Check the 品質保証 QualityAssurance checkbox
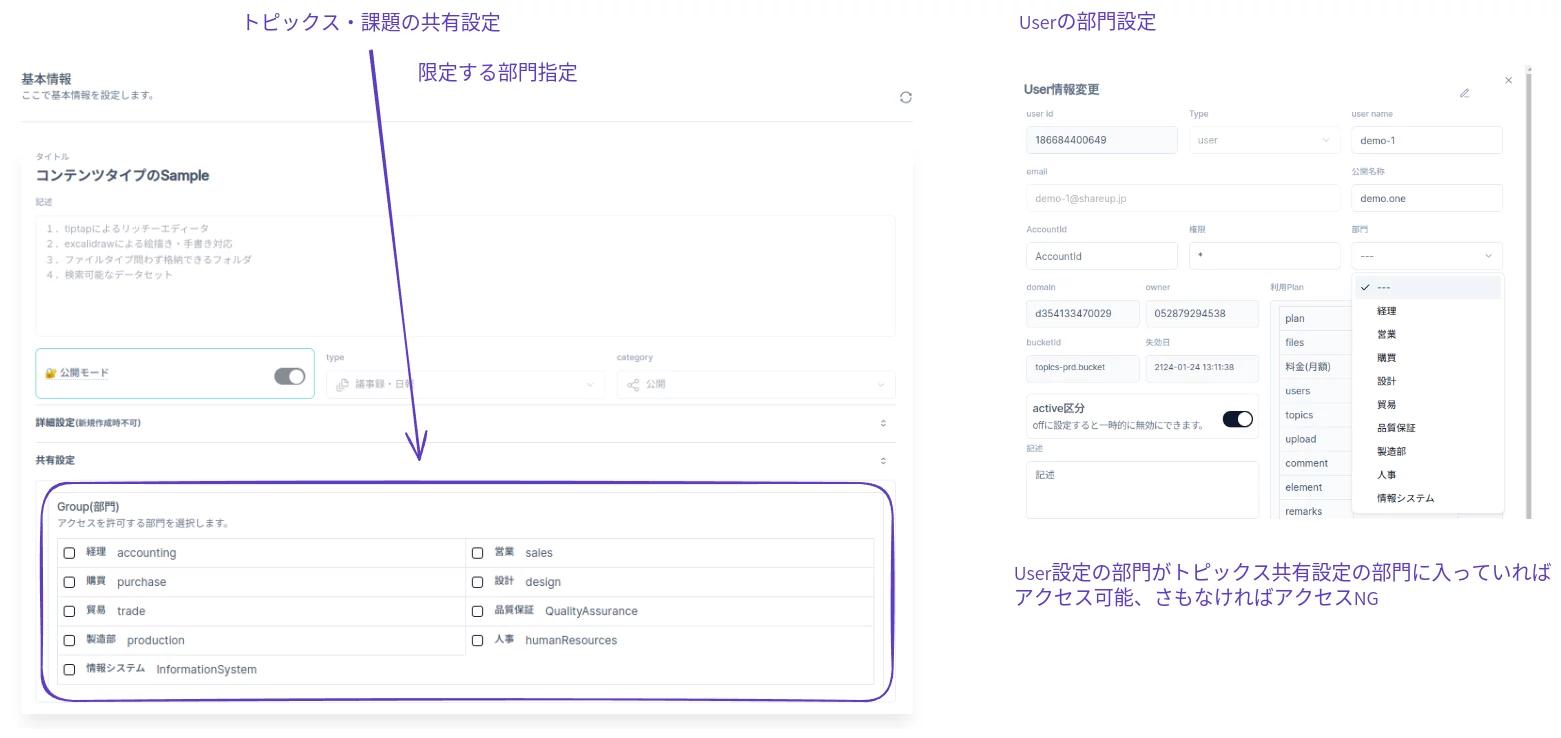This screenshot has height=738, width=1561. click(477, 611)
